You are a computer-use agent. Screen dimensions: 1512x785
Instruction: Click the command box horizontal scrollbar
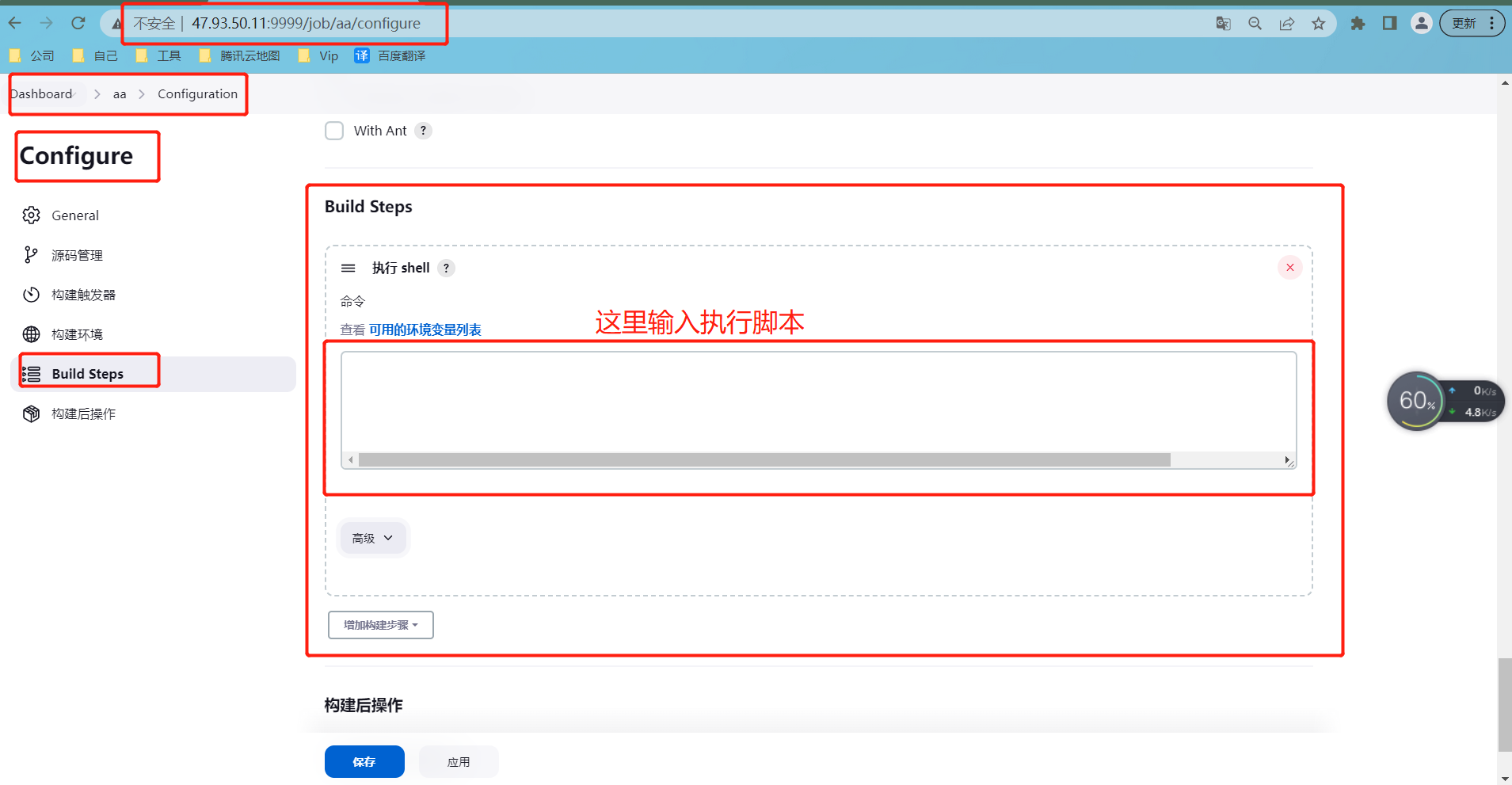tap(764, 460)
